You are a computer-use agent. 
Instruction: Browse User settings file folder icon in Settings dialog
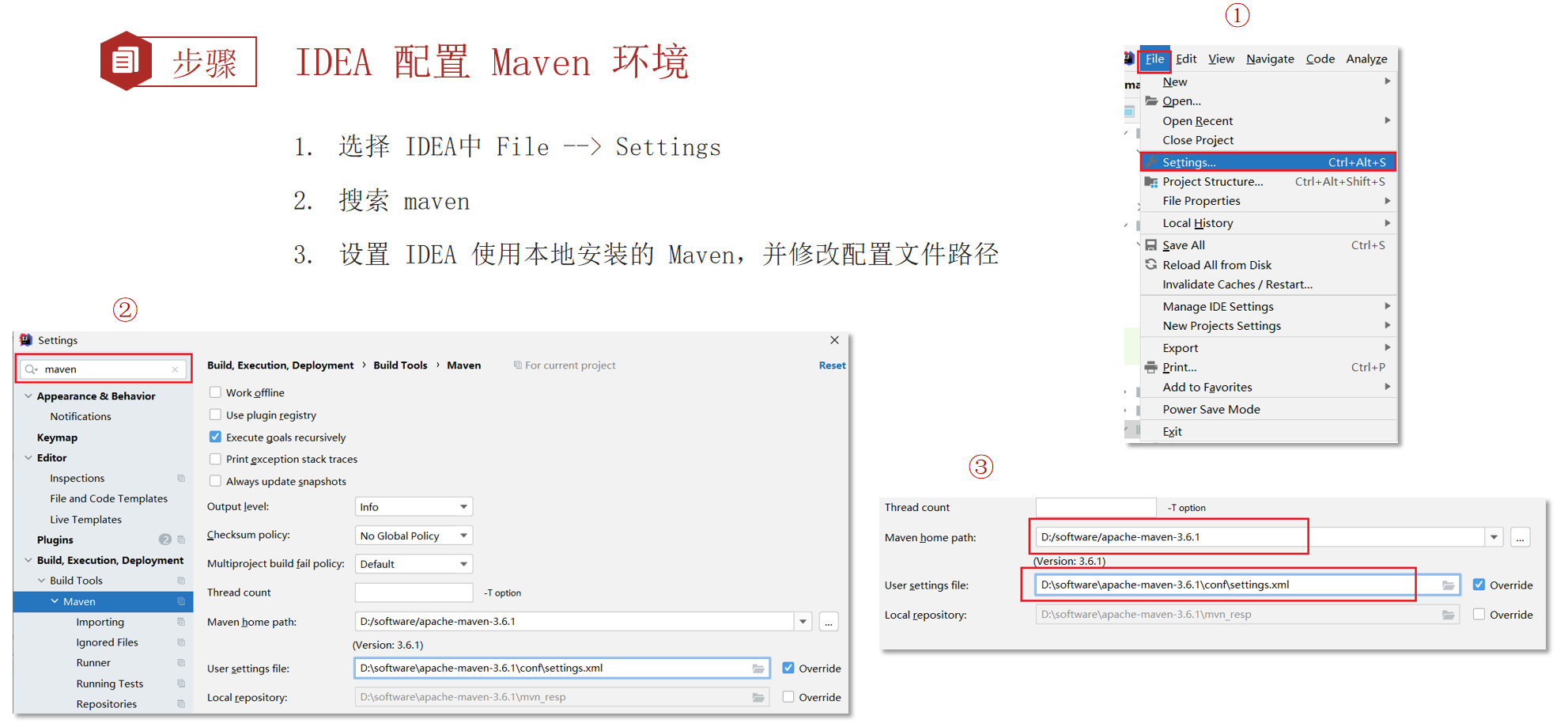point(758,668)
